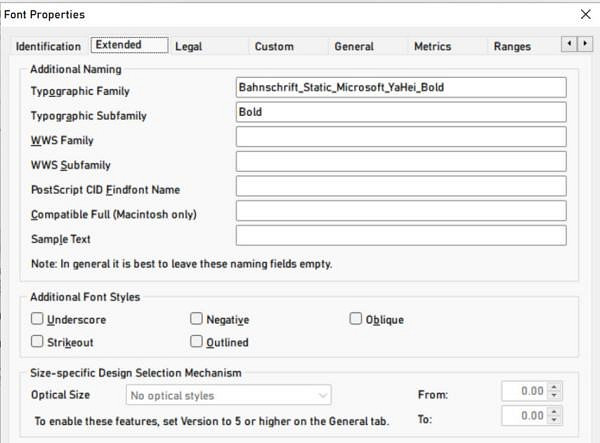Click into the Sample Text field
Screen dimensions: 600x443
click(x=401, y=236)
